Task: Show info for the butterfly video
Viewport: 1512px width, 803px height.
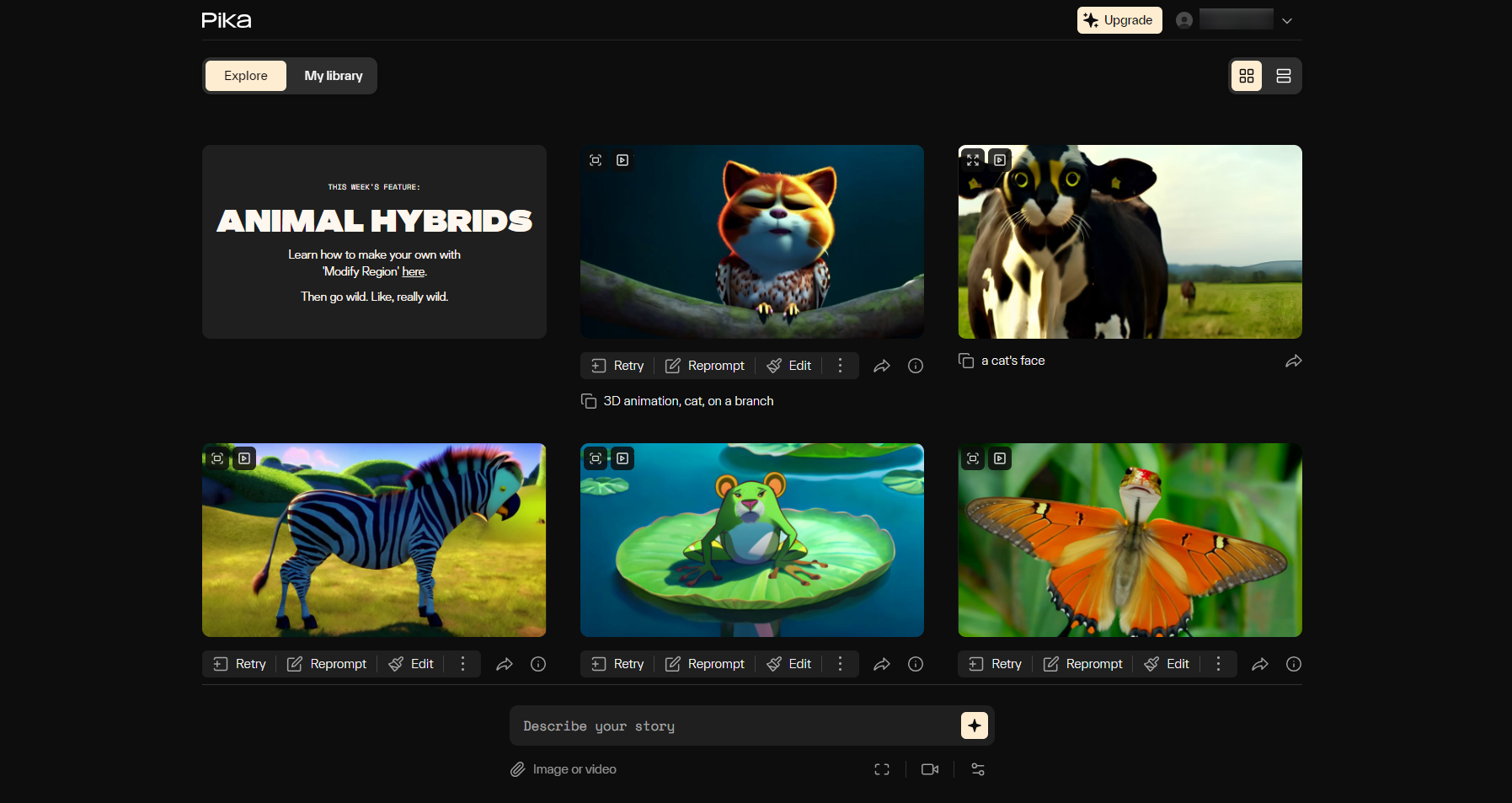Action: pos(1293,664)
